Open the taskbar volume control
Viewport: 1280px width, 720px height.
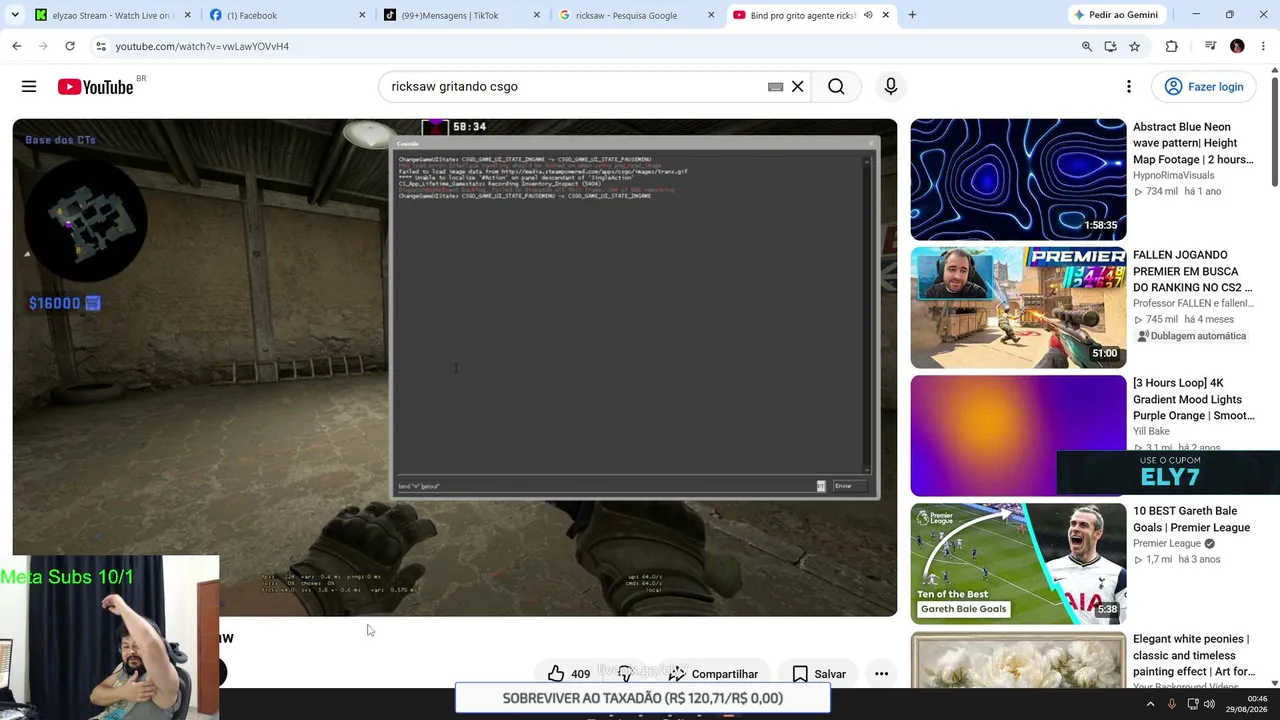click(1209, 705)
